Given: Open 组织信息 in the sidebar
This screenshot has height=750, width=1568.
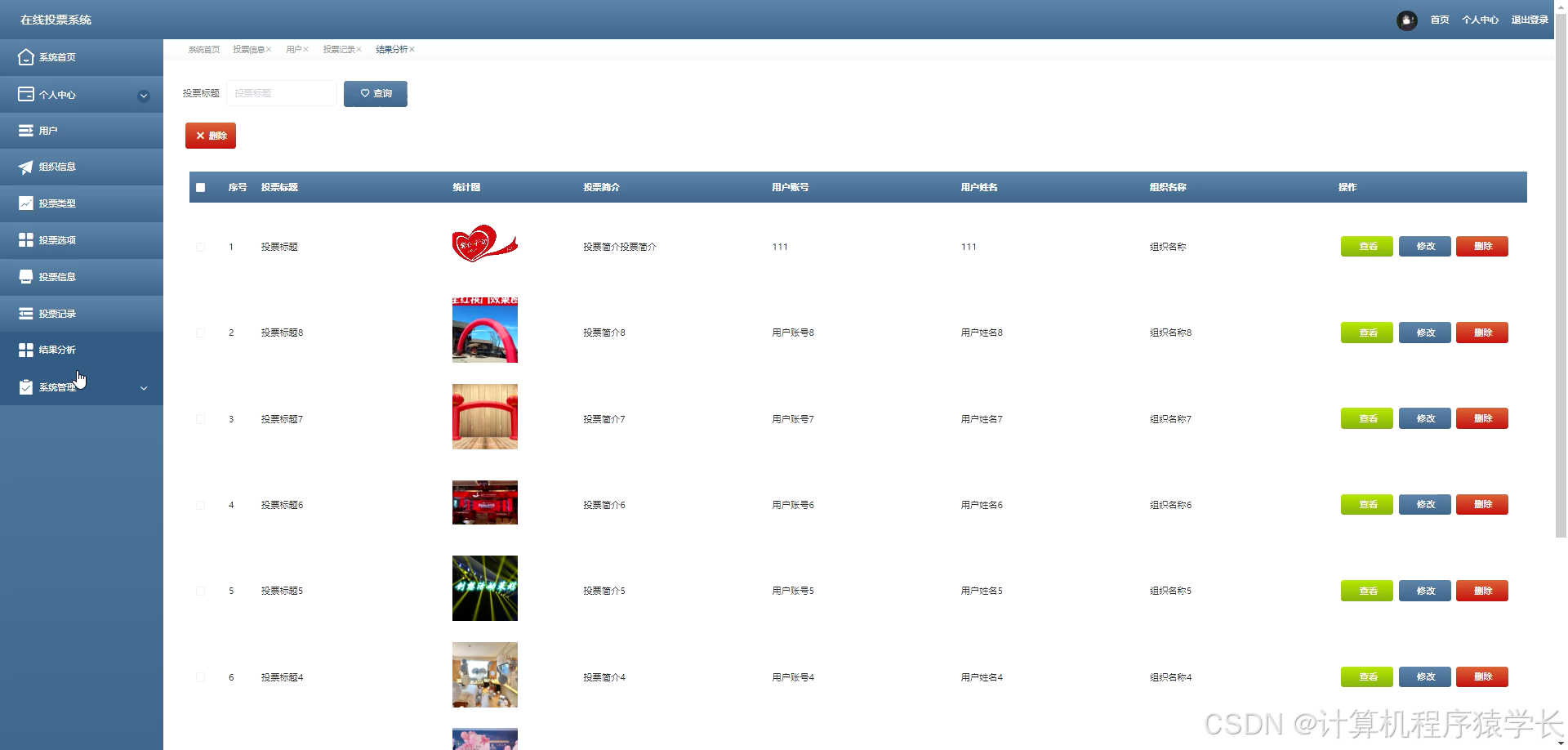Looking at the screenshot, I should point(82,167).
